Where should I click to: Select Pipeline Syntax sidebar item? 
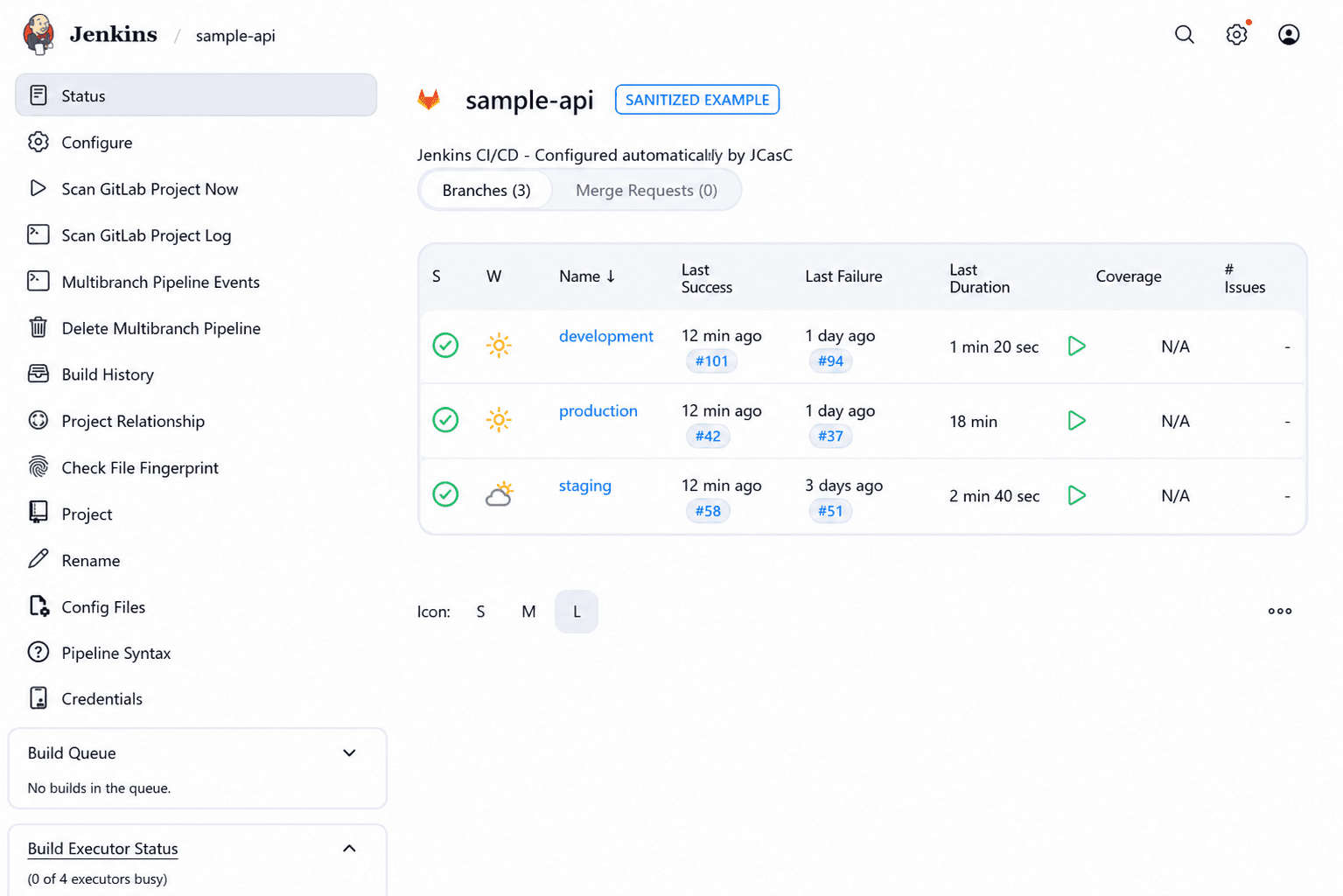point(196,652)
